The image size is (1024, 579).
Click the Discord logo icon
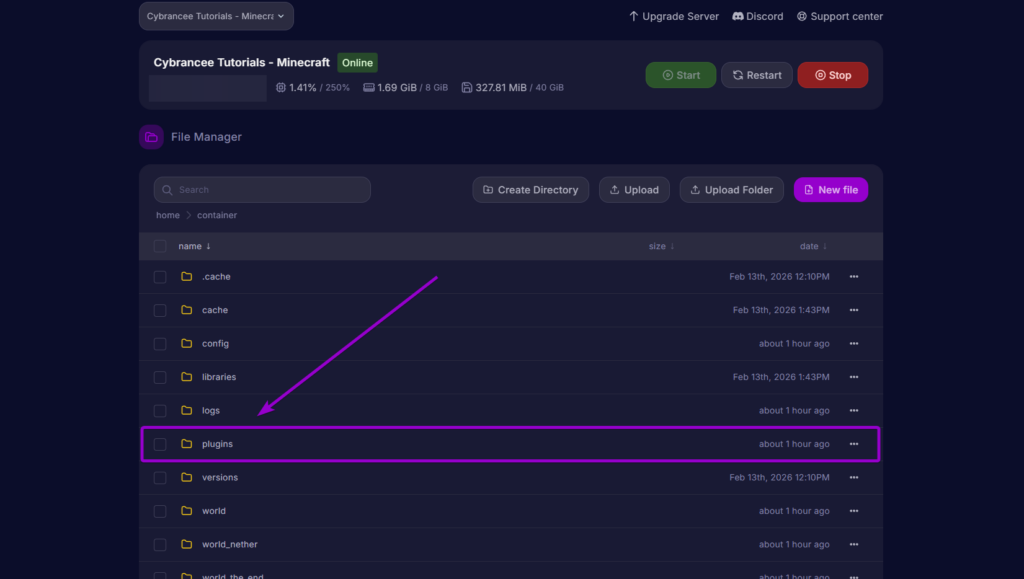click(738, 16)
